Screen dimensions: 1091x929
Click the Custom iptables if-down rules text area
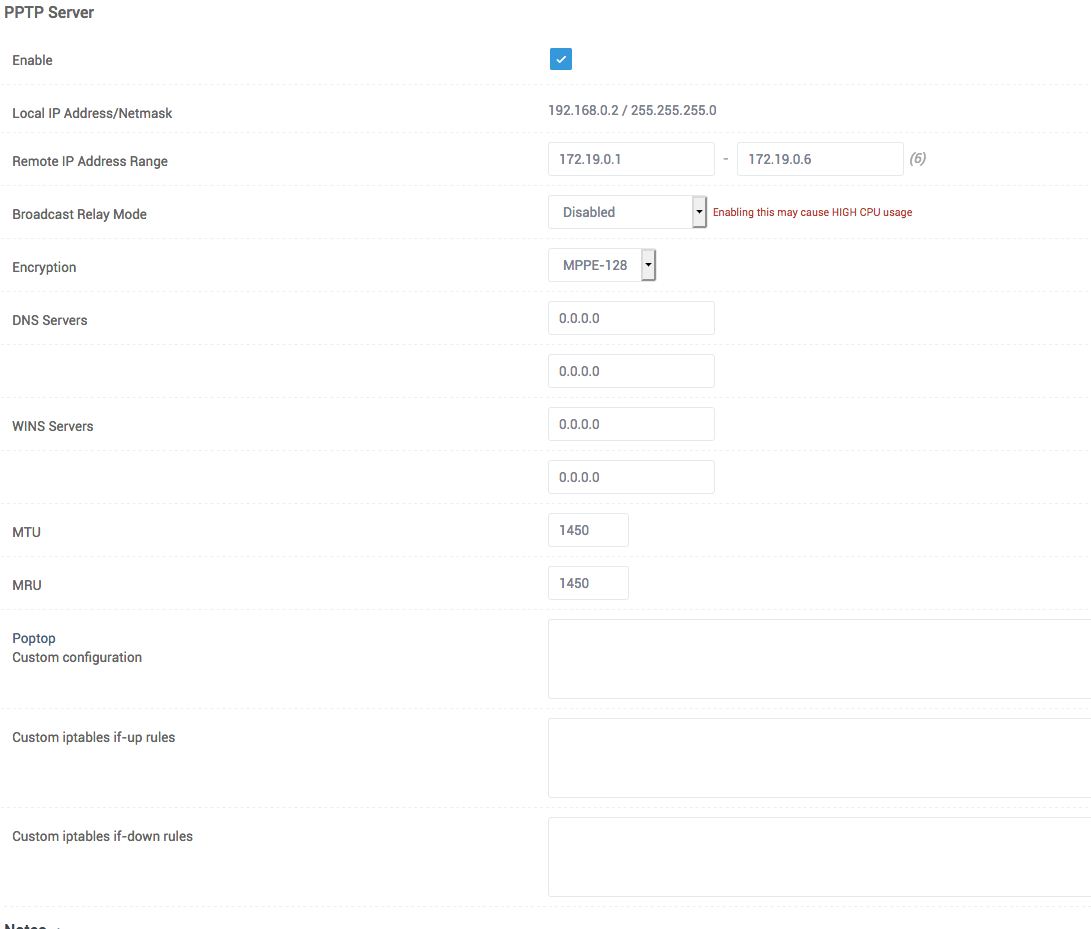[x=818, y=857]
